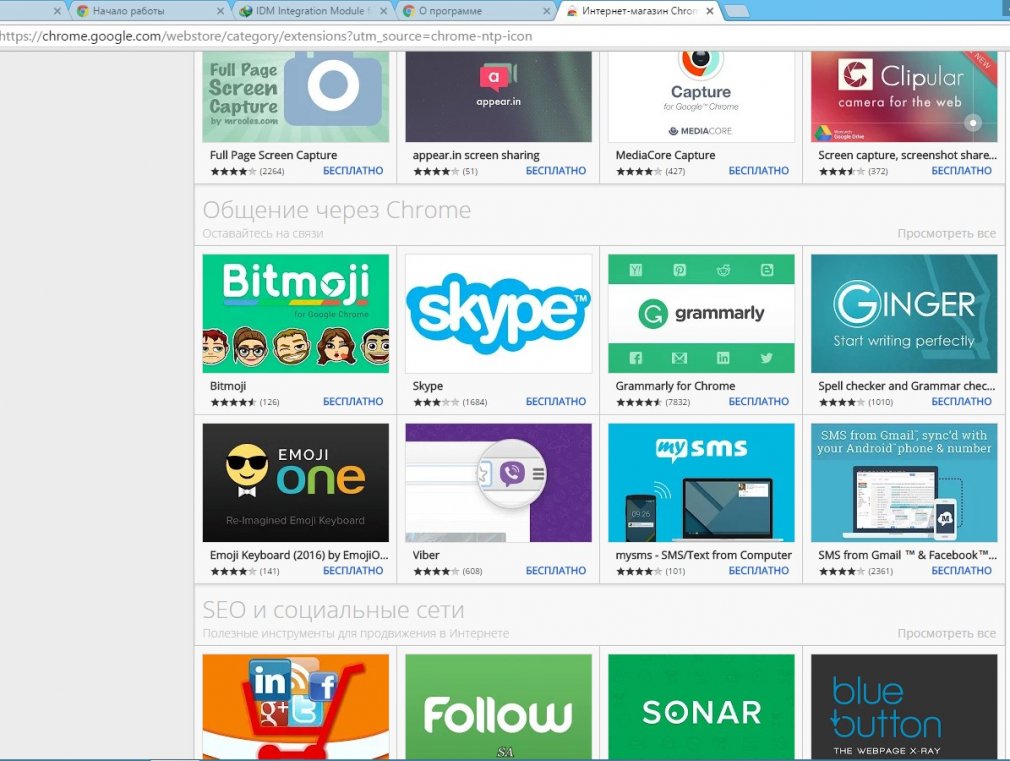Click the Spell checker and Grammar title

907,386
